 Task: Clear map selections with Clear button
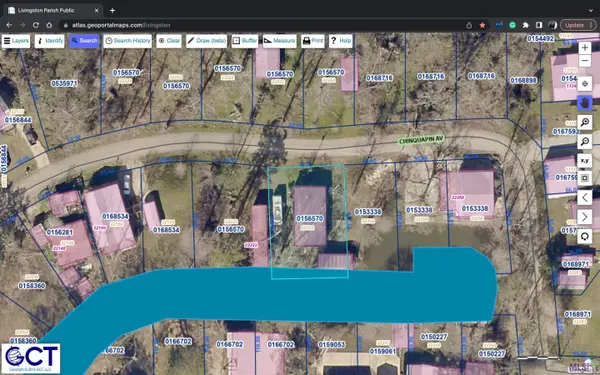(169, 41)
